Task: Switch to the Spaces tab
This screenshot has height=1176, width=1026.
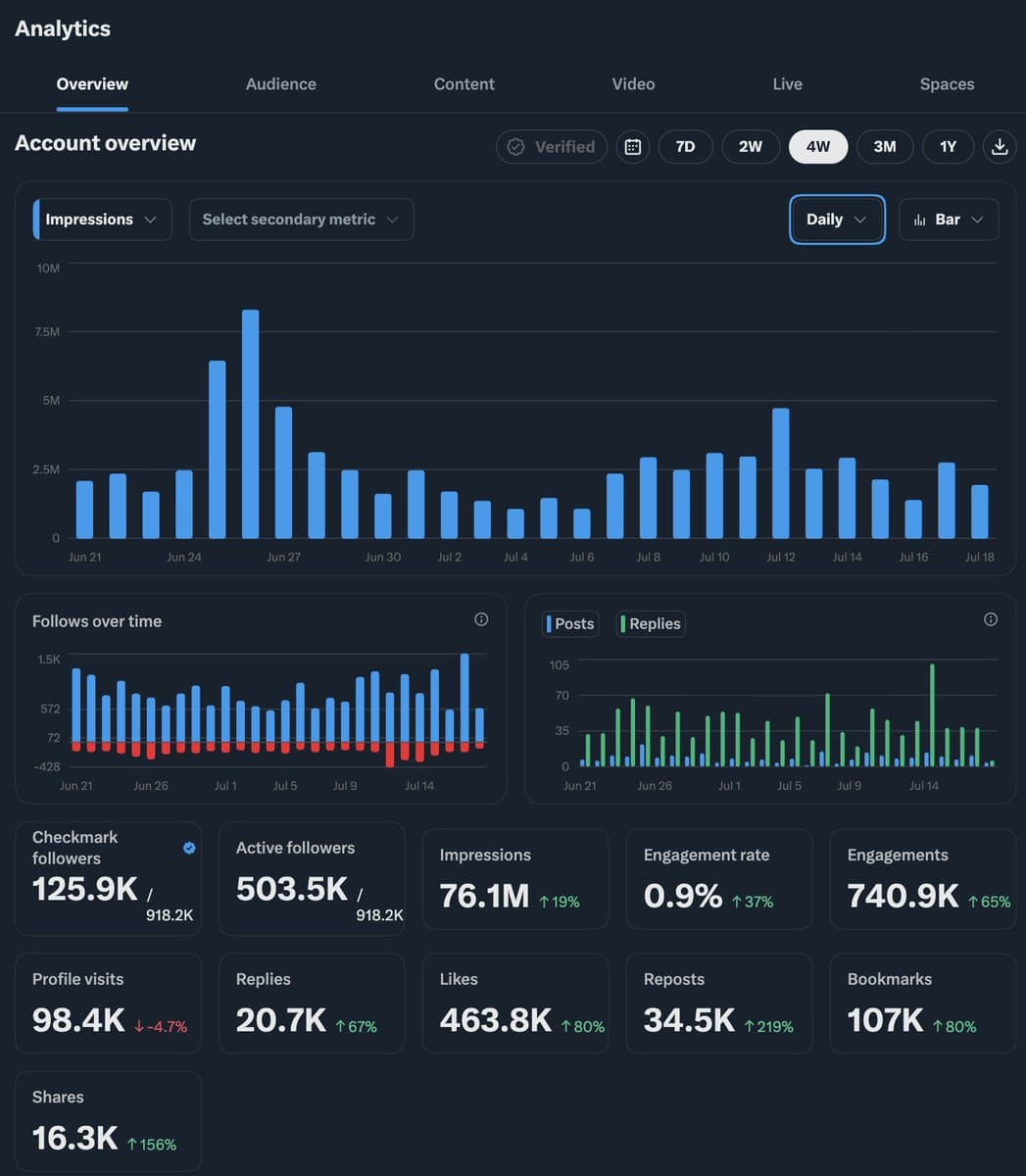Action: [947, 84]
